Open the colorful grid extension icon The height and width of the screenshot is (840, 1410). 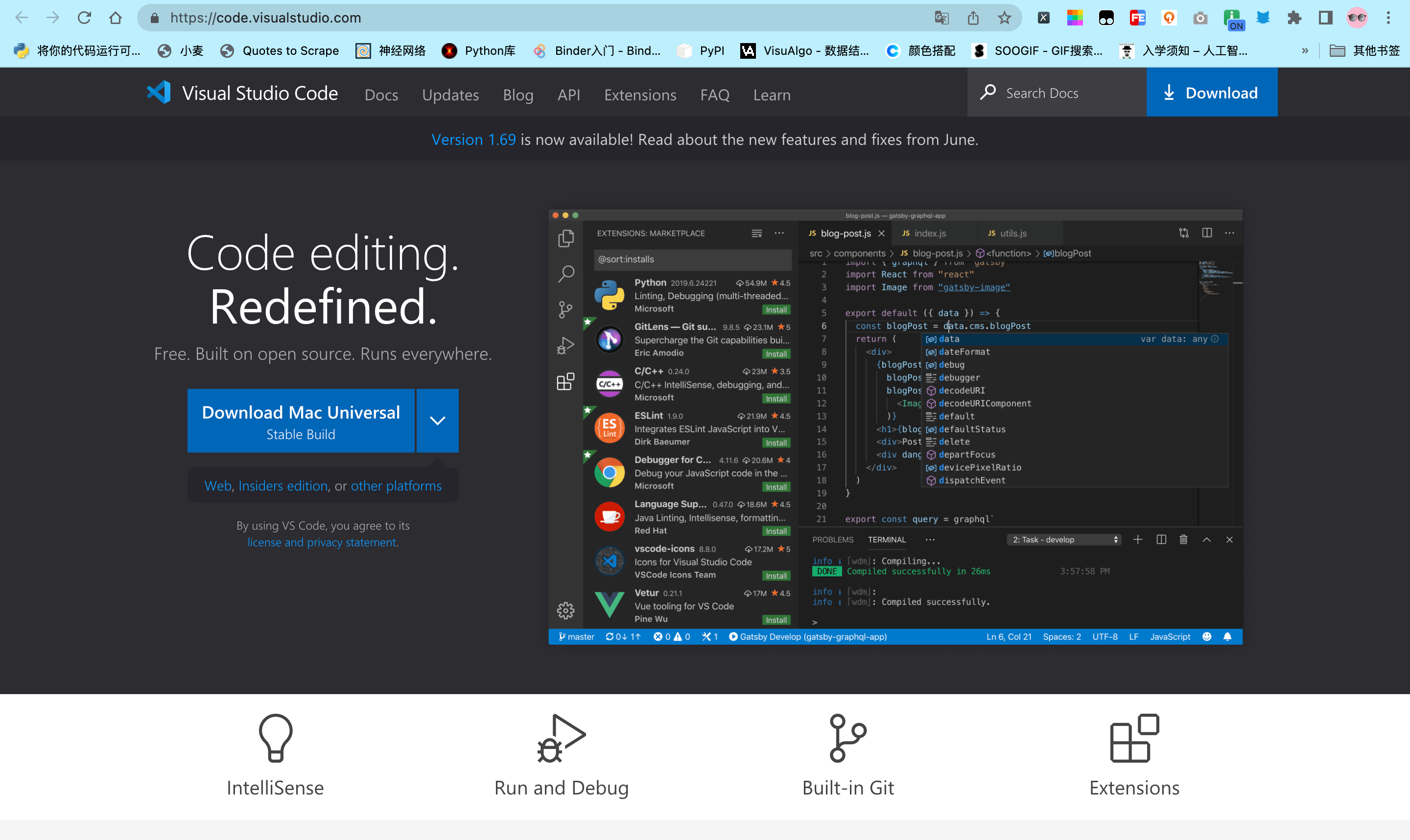click(x=1075, y=18)
